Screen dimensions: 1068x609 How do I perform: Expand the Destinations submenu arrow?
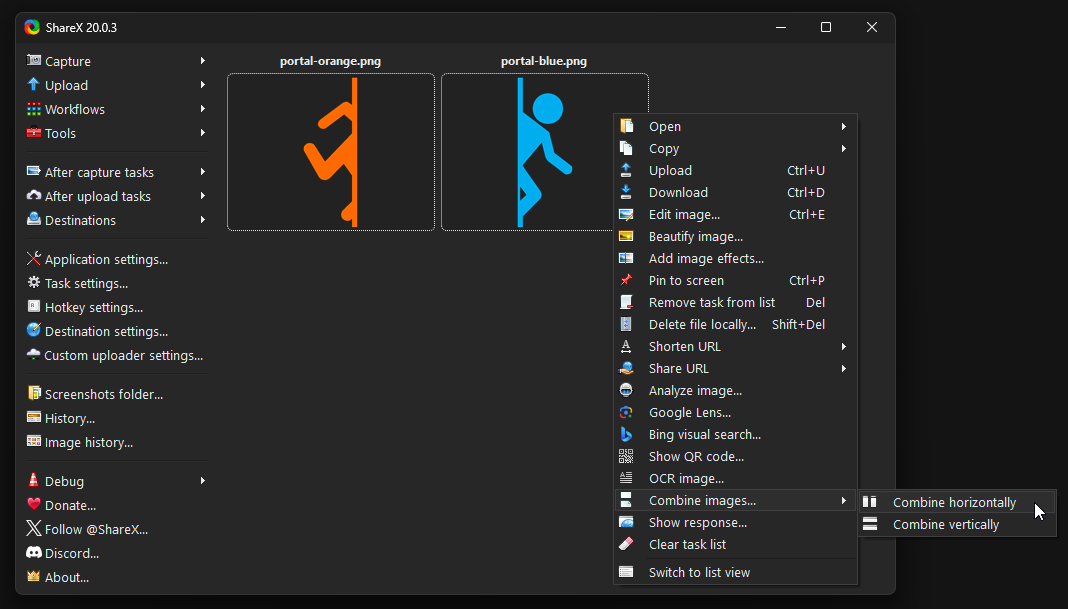click(203, 219)
